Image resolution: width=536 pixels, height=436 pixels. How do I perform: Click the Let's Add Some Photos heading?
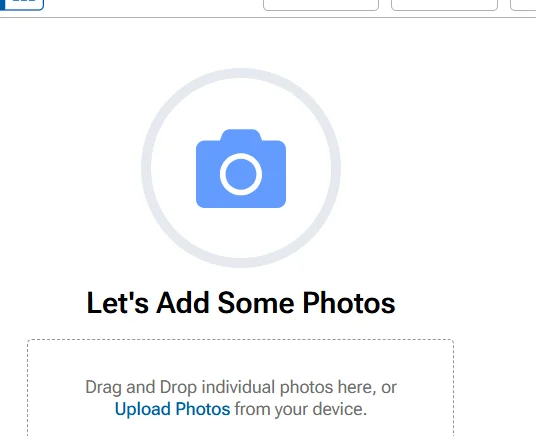click(241, 303)
